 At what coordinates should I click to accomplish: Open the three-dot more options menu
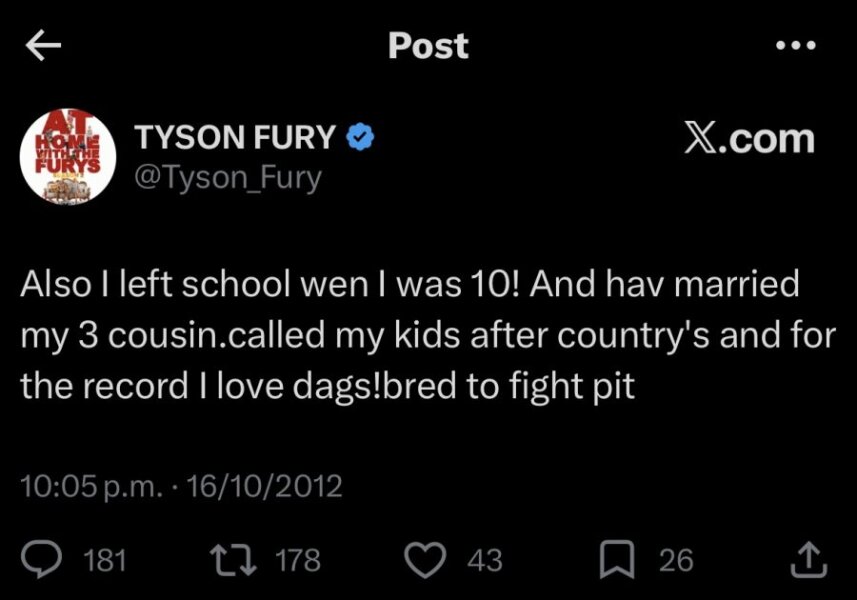(x=796, y=45)
